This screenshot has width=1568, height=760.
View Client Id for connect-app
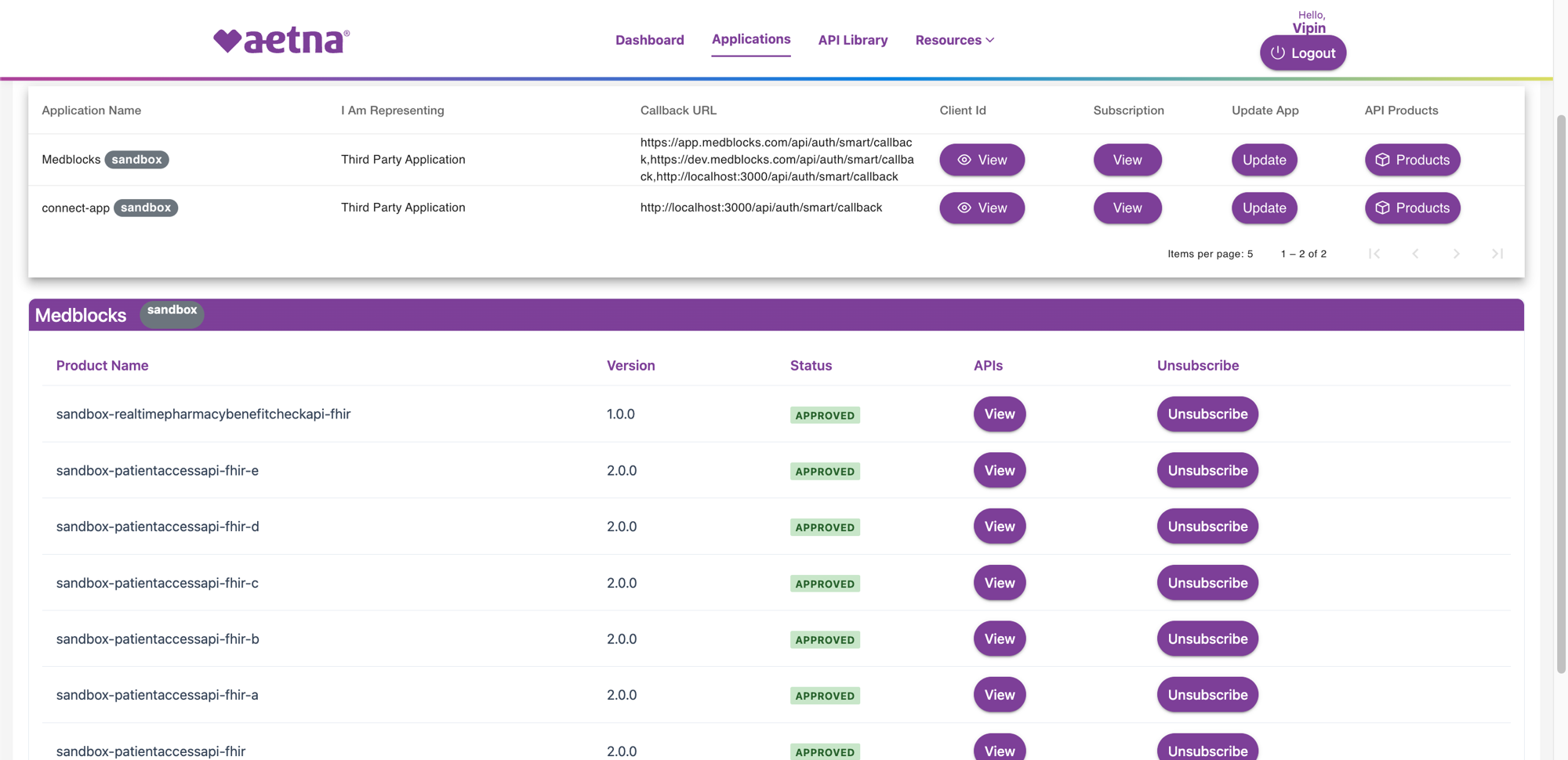click(982, 208)
